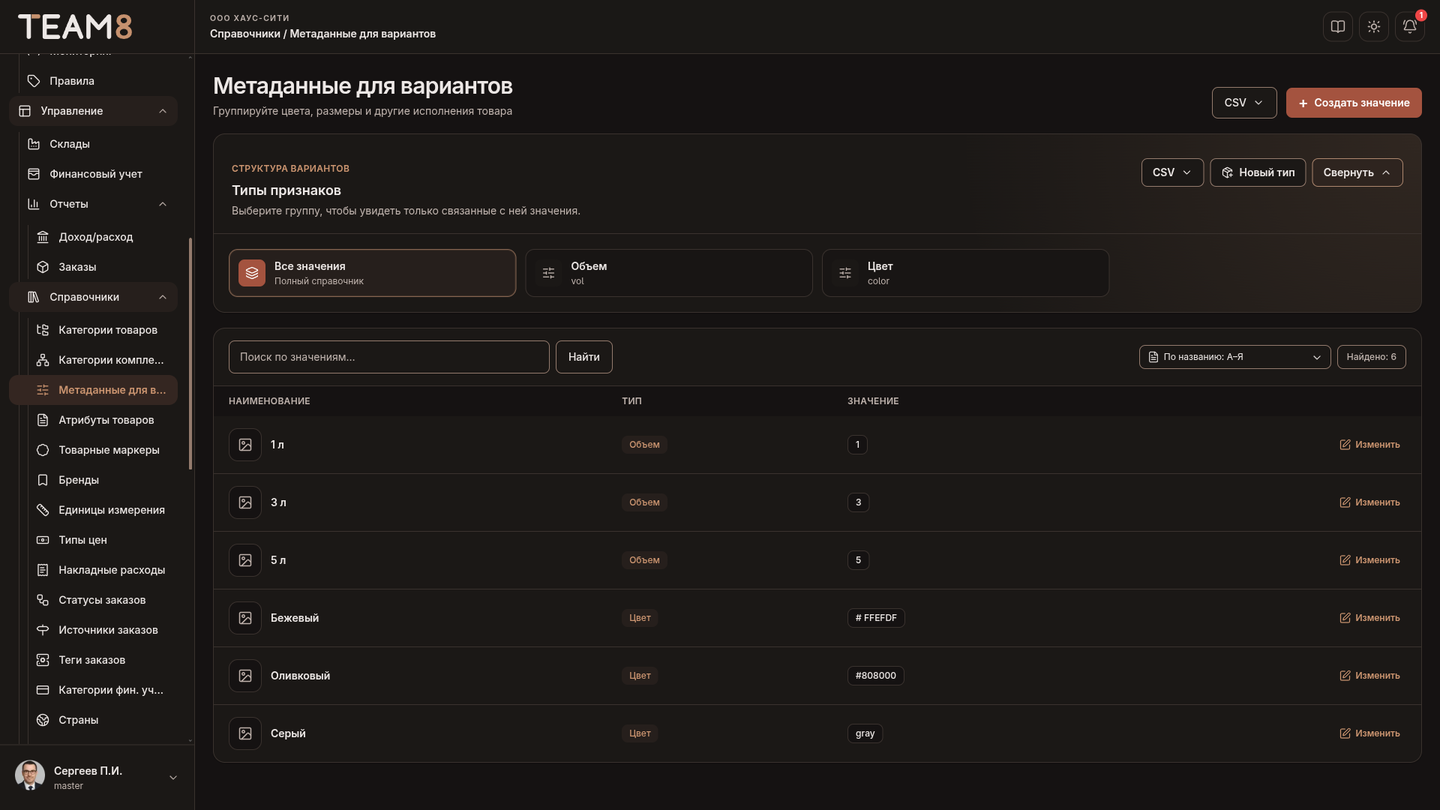Open the notifications bell icon
Viewport: 1440px width, 810px height.
(x=1410, y=27)
